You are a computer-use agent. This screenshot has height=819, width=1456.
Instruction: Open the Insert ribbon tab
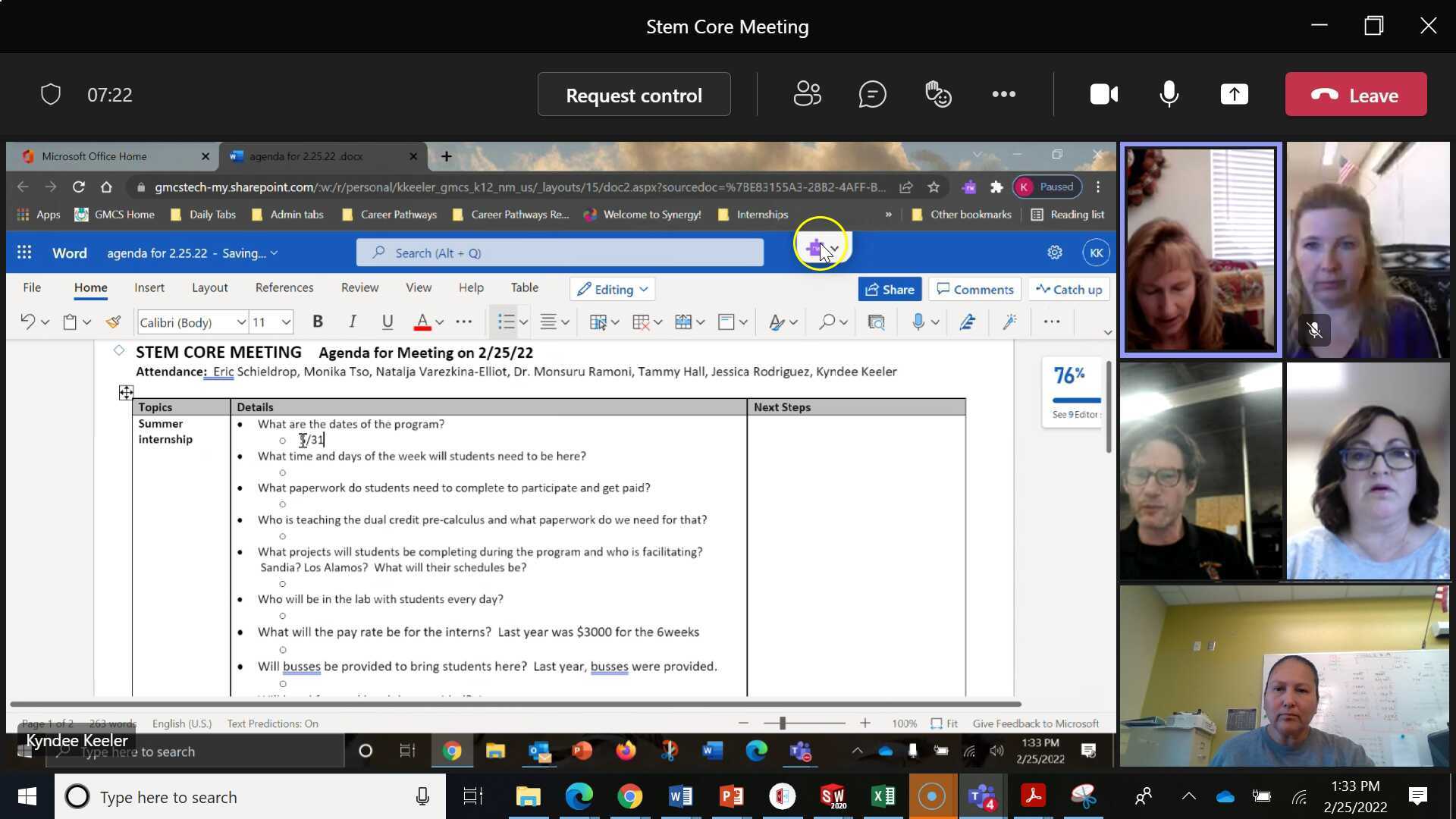coord(149,288)
